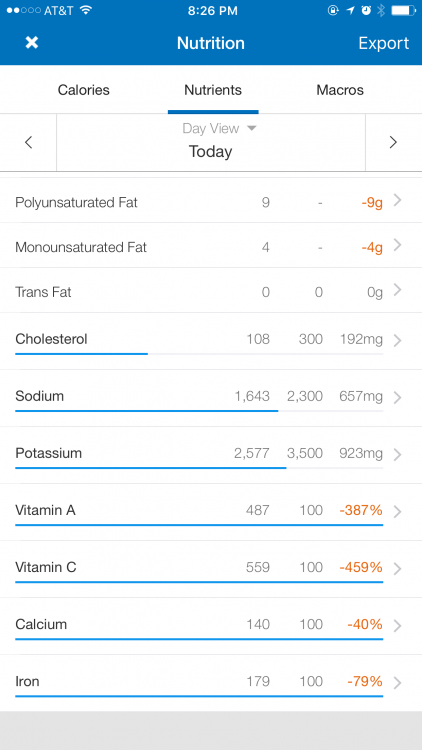Screen dimensions: 422x750
Task: Go to previous day with left arrow
Action: (28, 142)
